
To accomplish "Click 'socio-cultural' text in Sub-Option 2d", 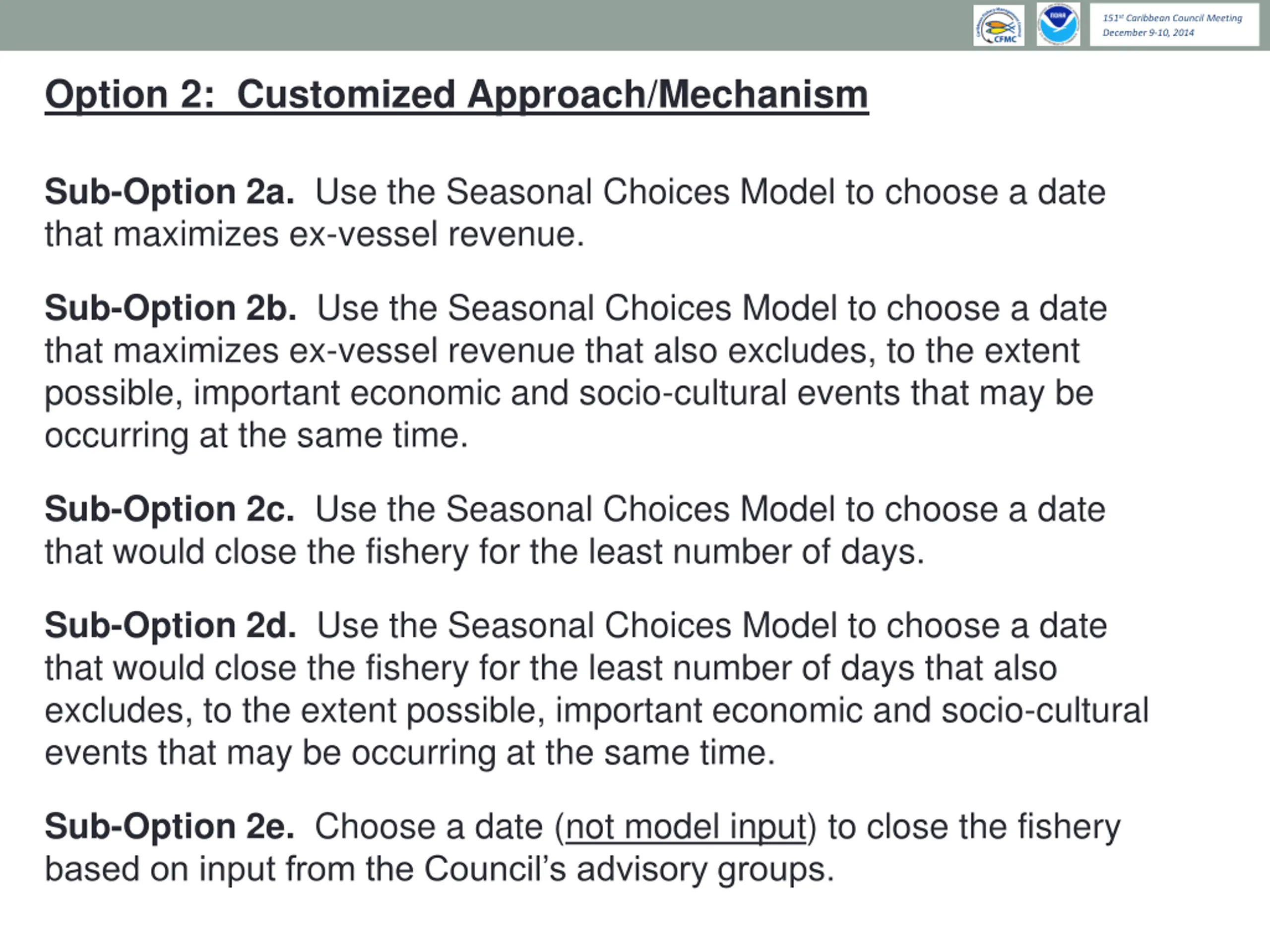I will (1044, 711).
